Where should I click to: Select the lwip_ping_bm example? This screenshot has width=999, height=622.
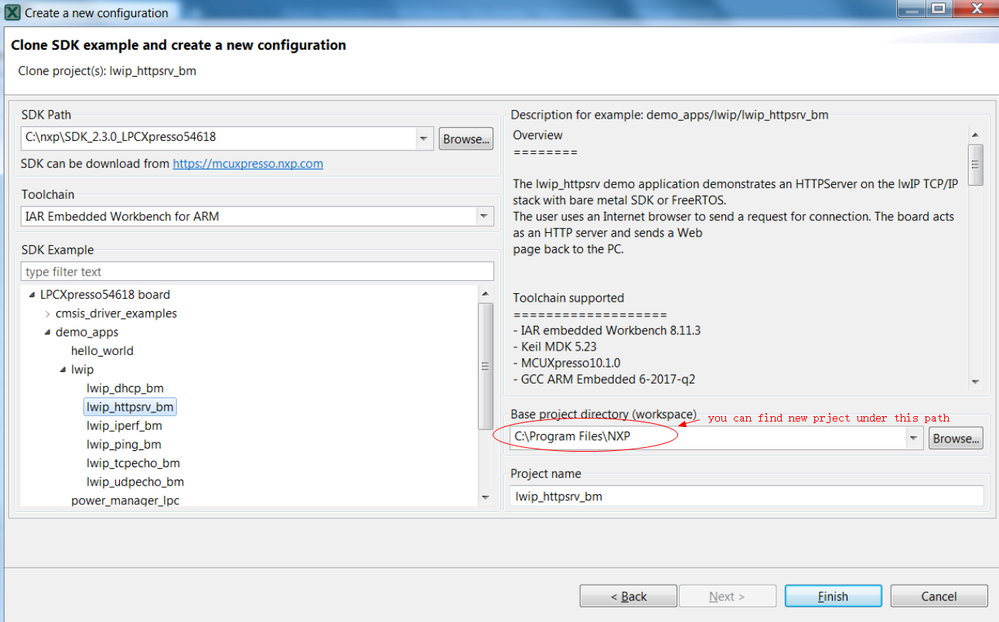coord(124,444)
